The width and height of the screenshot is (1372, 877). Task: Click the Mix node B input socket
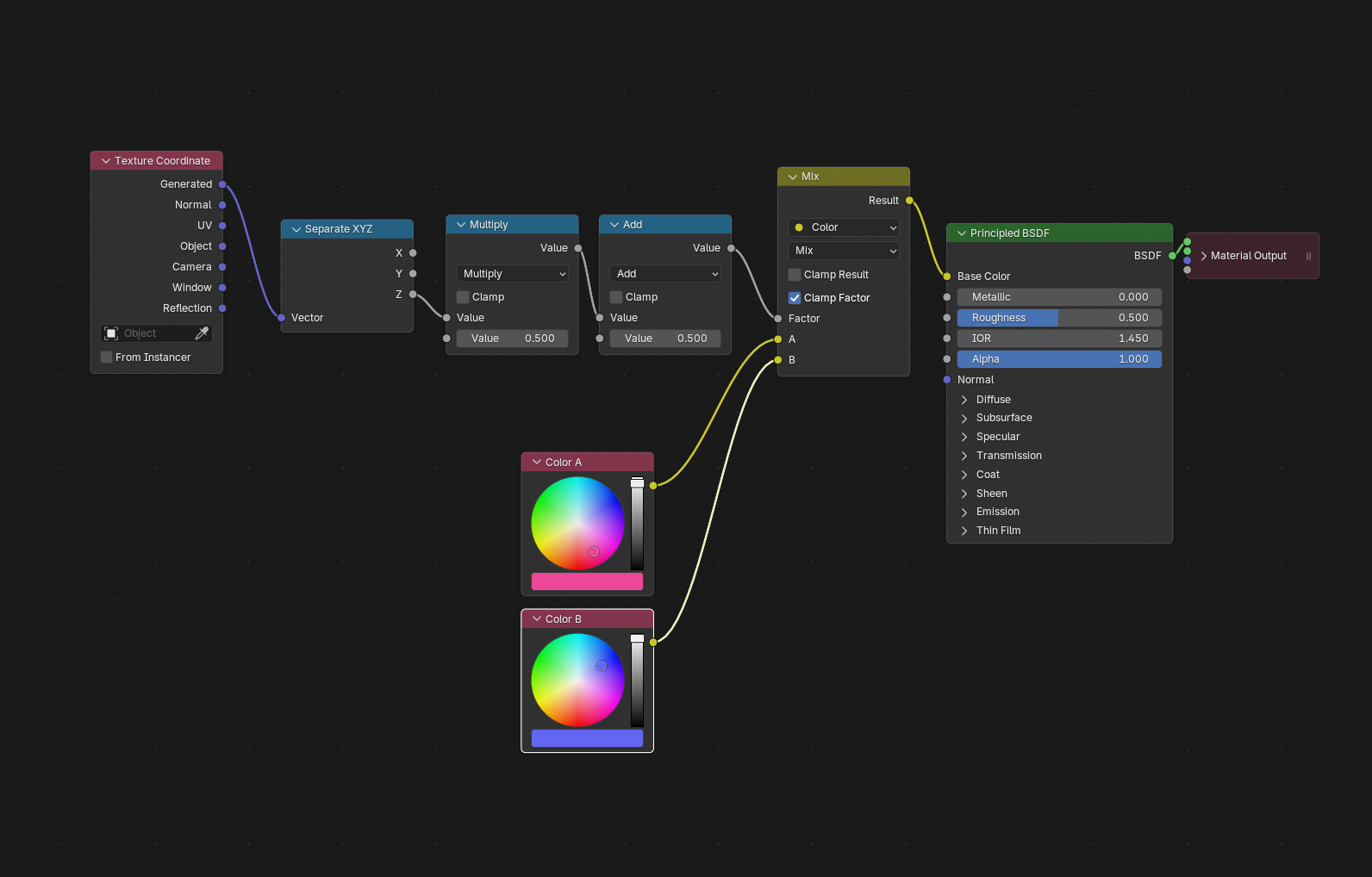pos(778,360)
